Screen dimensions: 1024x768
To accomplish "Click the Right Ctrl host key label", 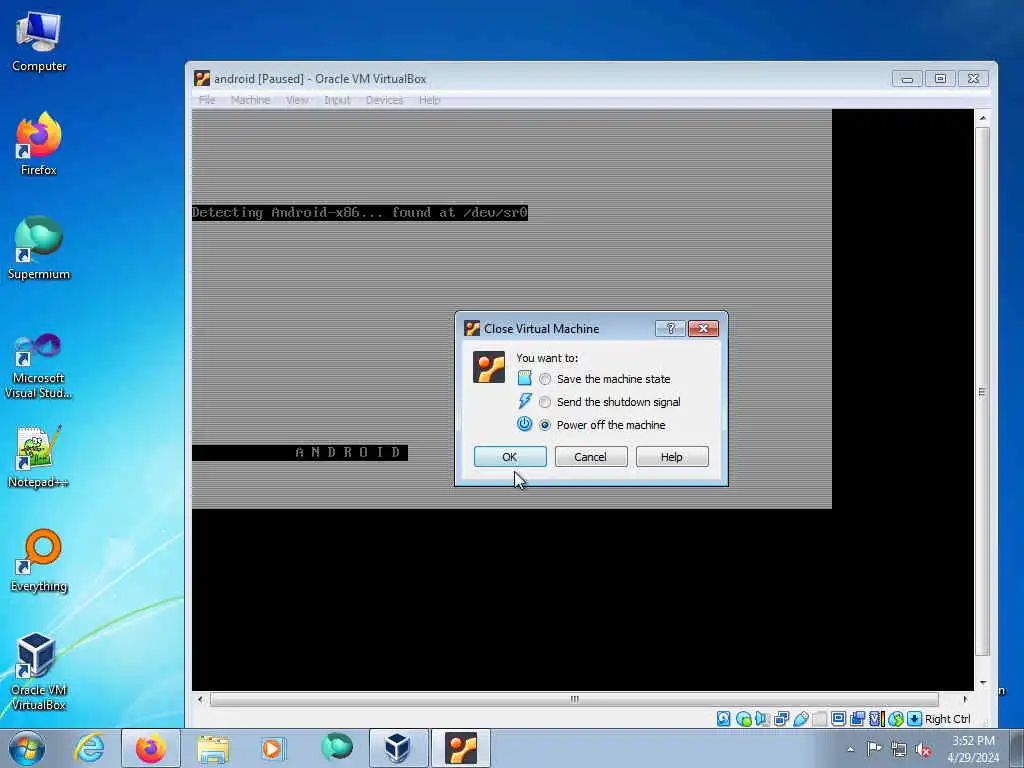I will (x=948, y=719).
